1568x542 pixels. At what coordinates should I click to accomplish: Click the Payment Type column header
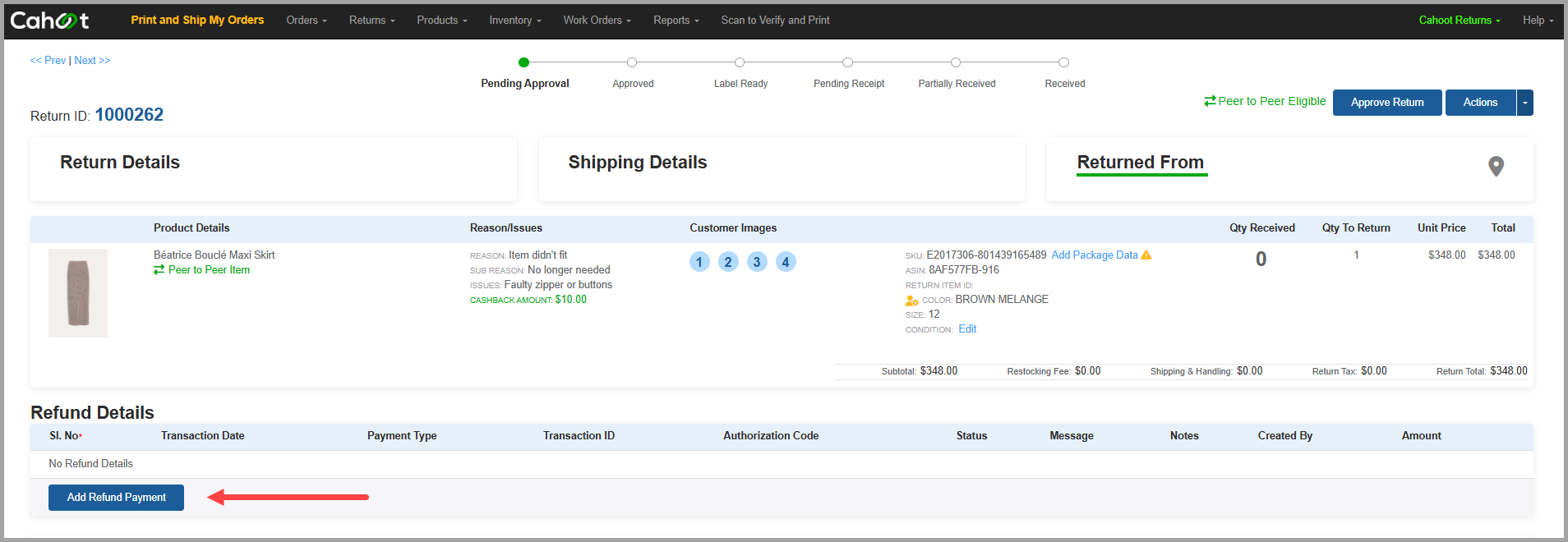(x=402, y=436)
